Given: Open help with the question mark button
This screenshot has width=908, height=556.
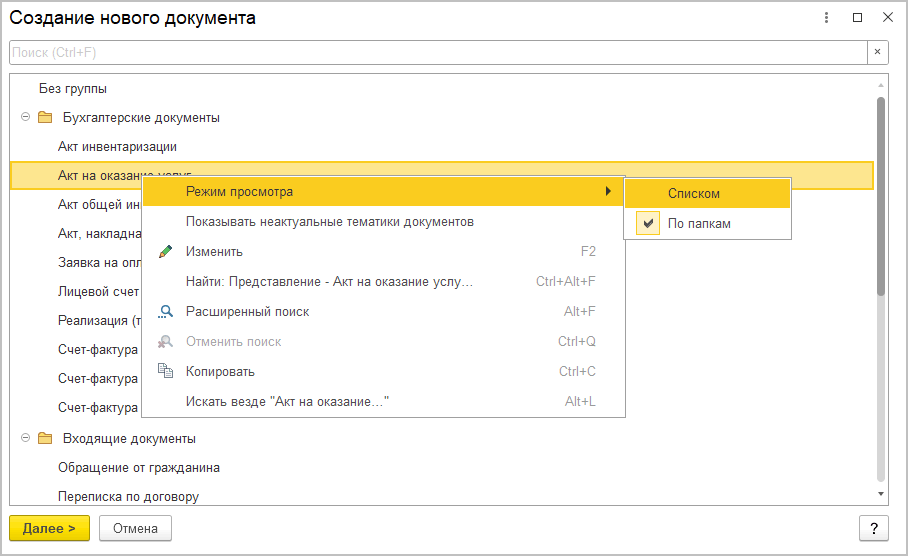Looking at the screenshot, I should click(x=874, y=528).
